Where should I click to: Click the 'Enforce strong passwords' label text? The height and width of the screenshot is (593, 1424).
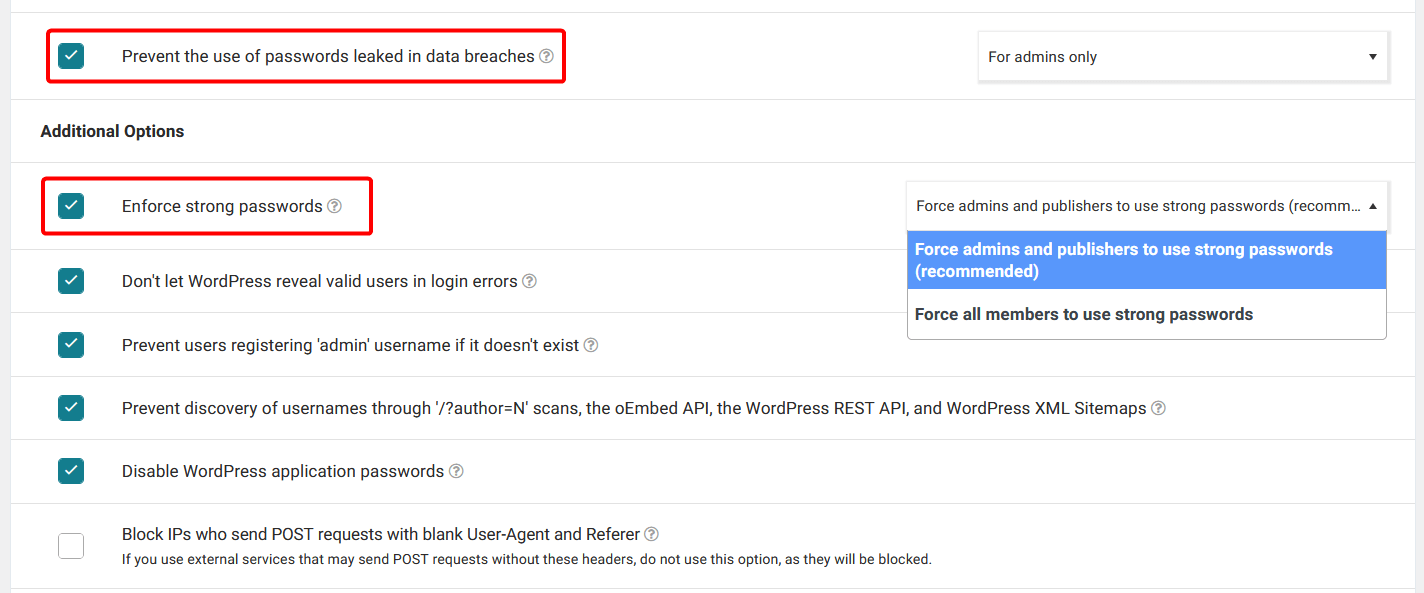click(x=222, y=206)
